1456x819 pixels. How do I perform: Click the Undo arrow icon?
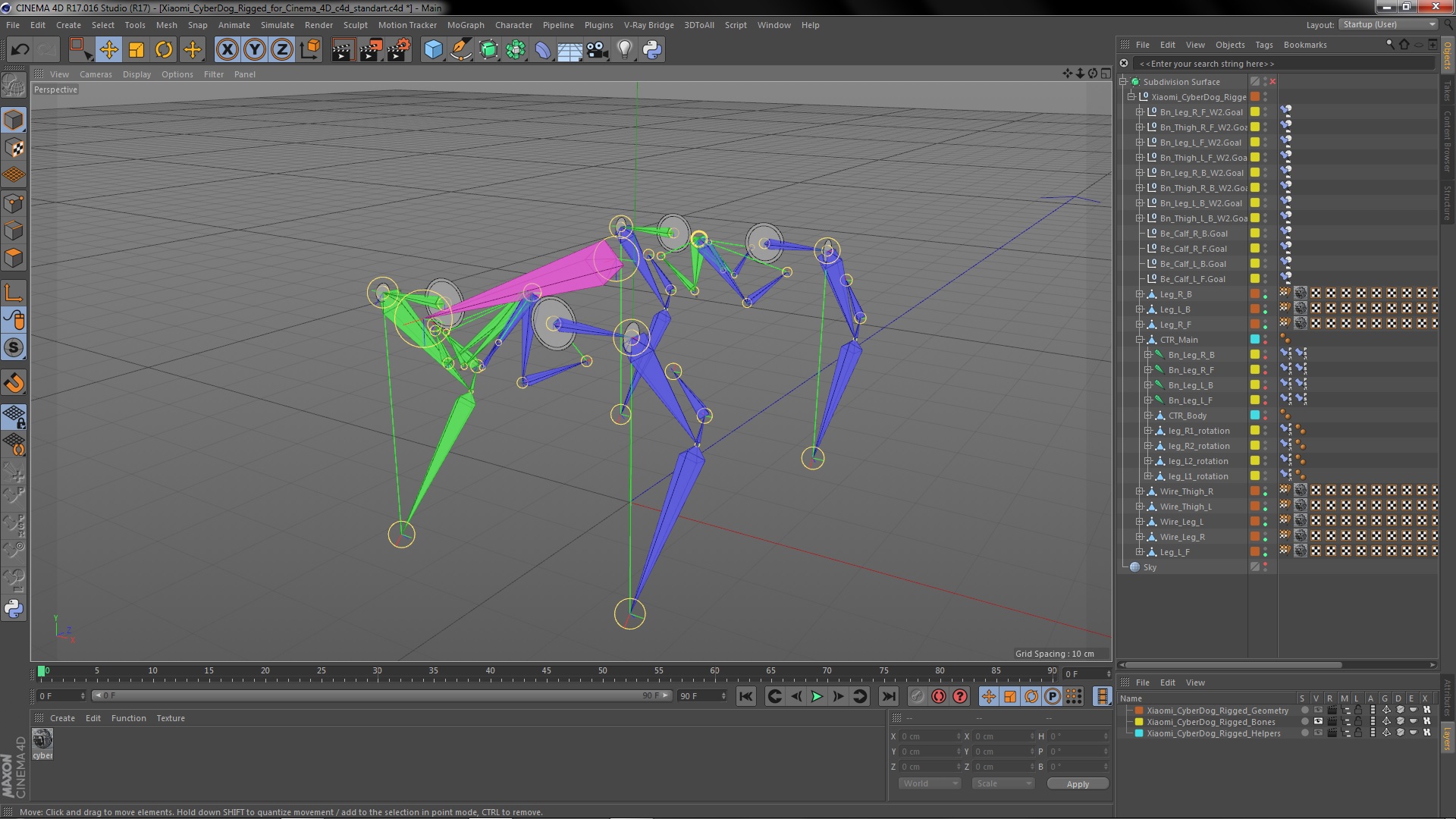click(20, 50)
